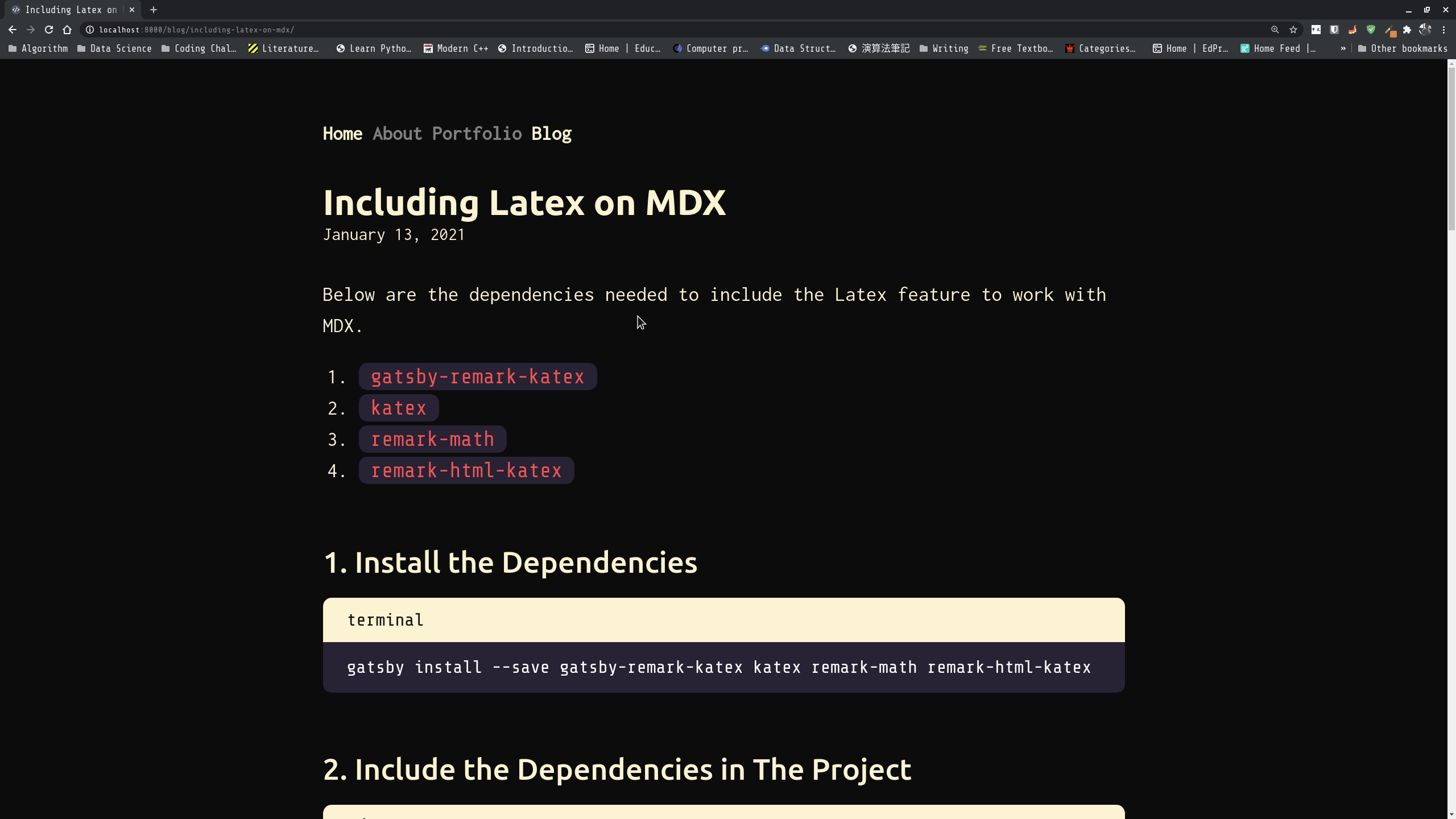Open the 演算法筆記 bookmark
This screenshot has width=1456, height=819.
(879, 48)
